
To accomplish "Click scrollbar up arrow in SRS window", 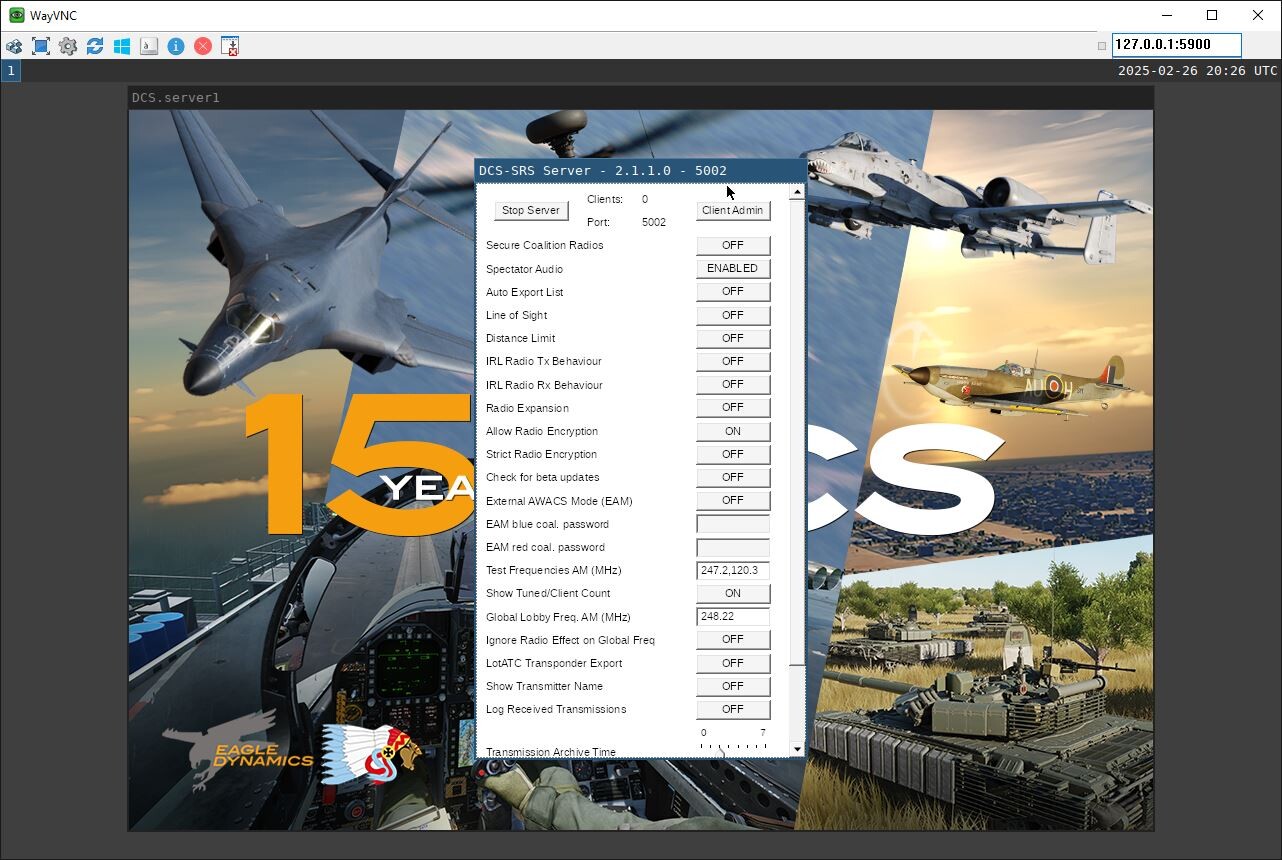I will pos(797,192).
